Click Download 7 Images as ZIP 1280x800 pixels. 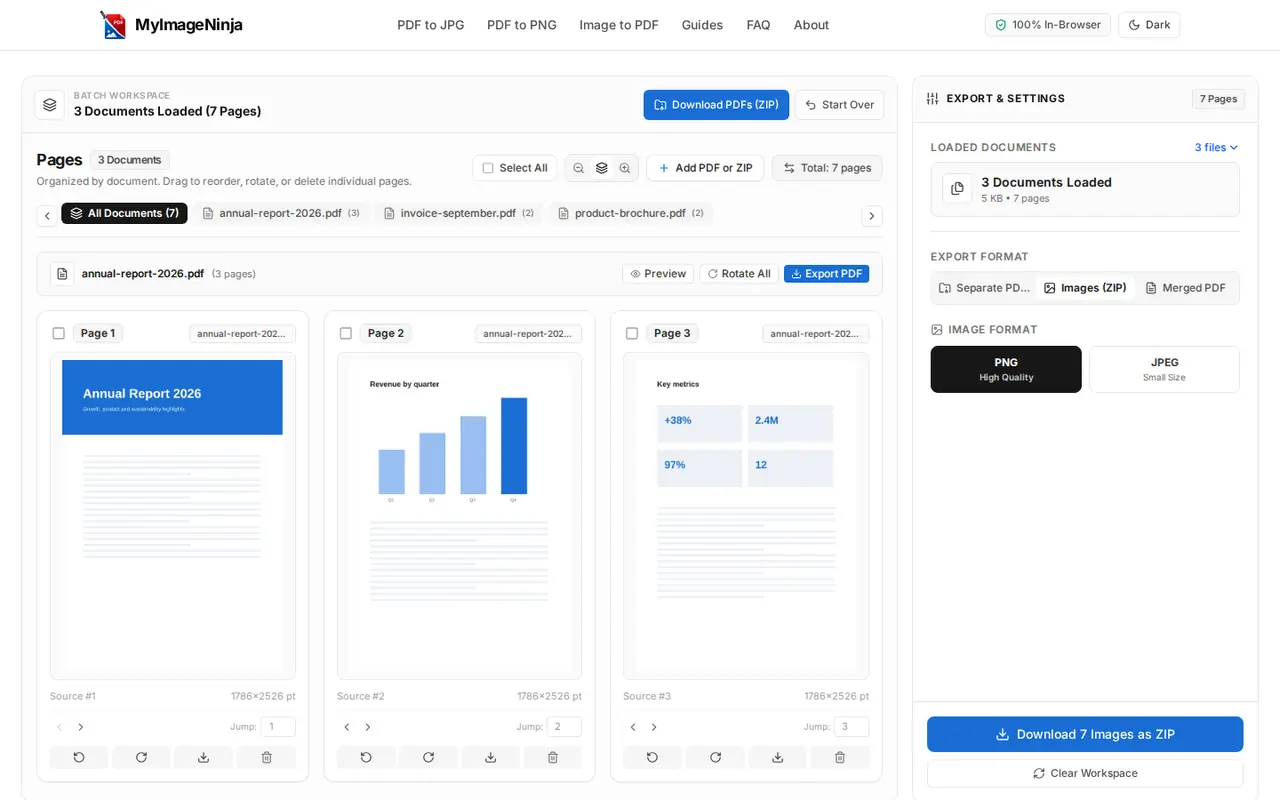[1085, 734]
